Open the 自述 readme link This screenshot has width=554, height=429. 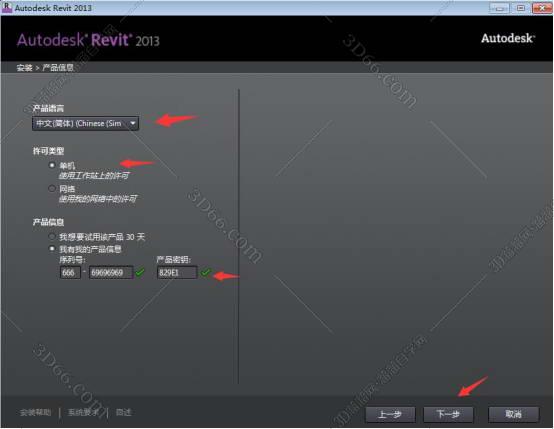pyautogui.click(x=124, y=412)
